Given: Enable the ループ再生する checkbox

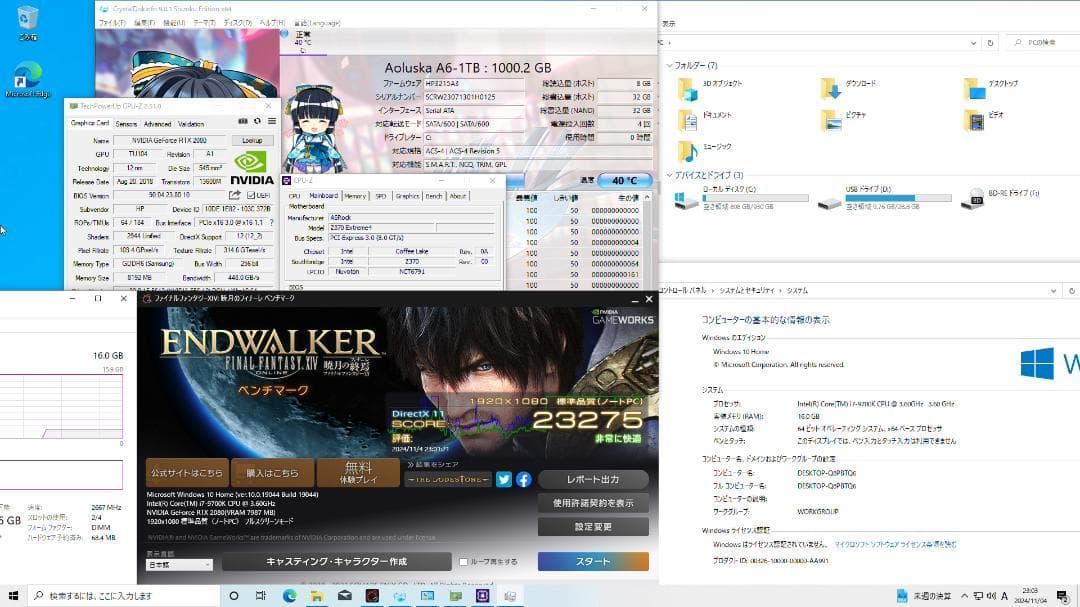Looking at the screenshot, I should tap(464, 561).
